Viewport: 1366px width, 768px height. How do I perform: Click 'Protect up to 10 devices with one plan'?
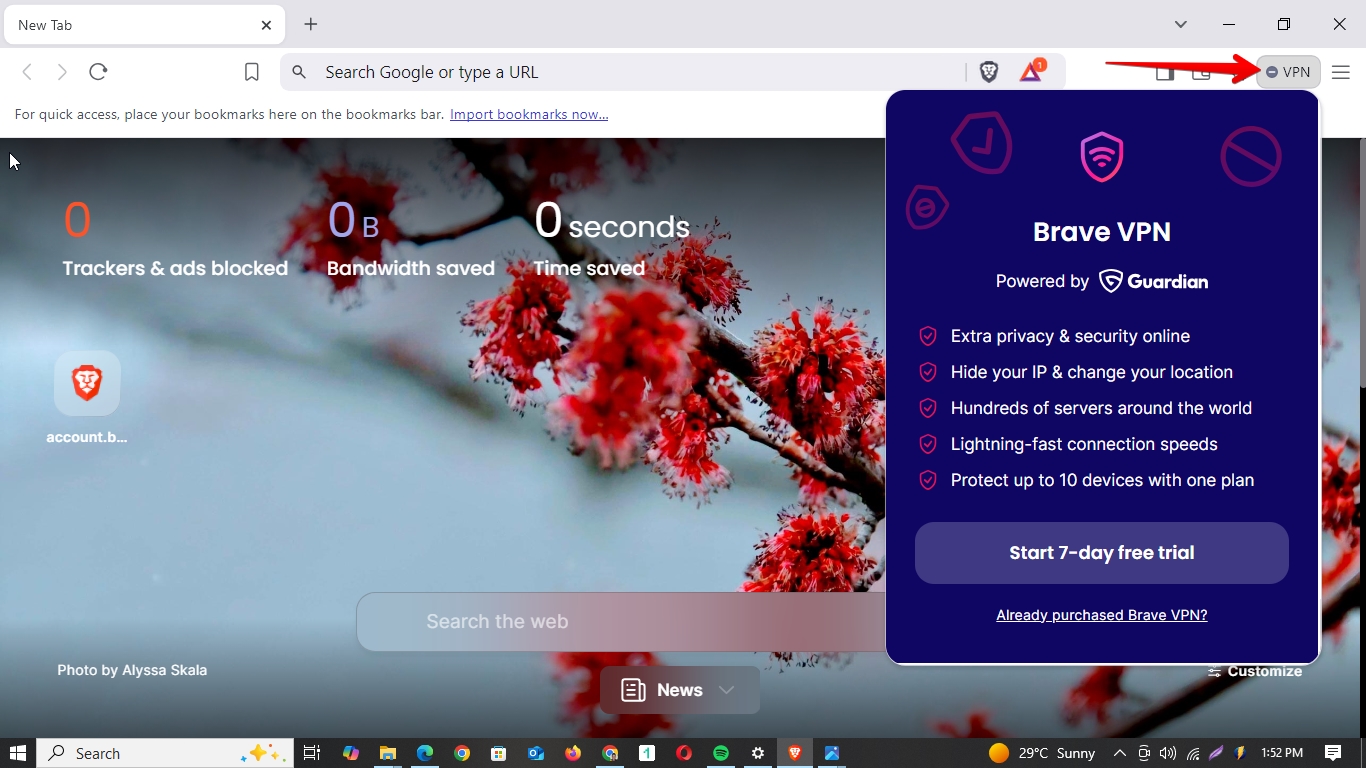pos(1102,480)
